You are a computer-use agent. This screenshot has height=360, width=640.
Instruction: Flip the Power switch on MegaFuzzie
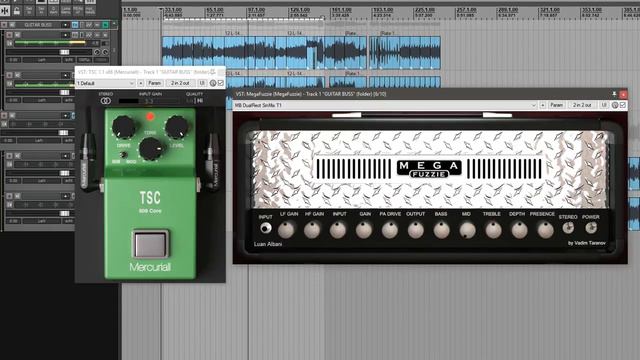click(x=591, y=228)
